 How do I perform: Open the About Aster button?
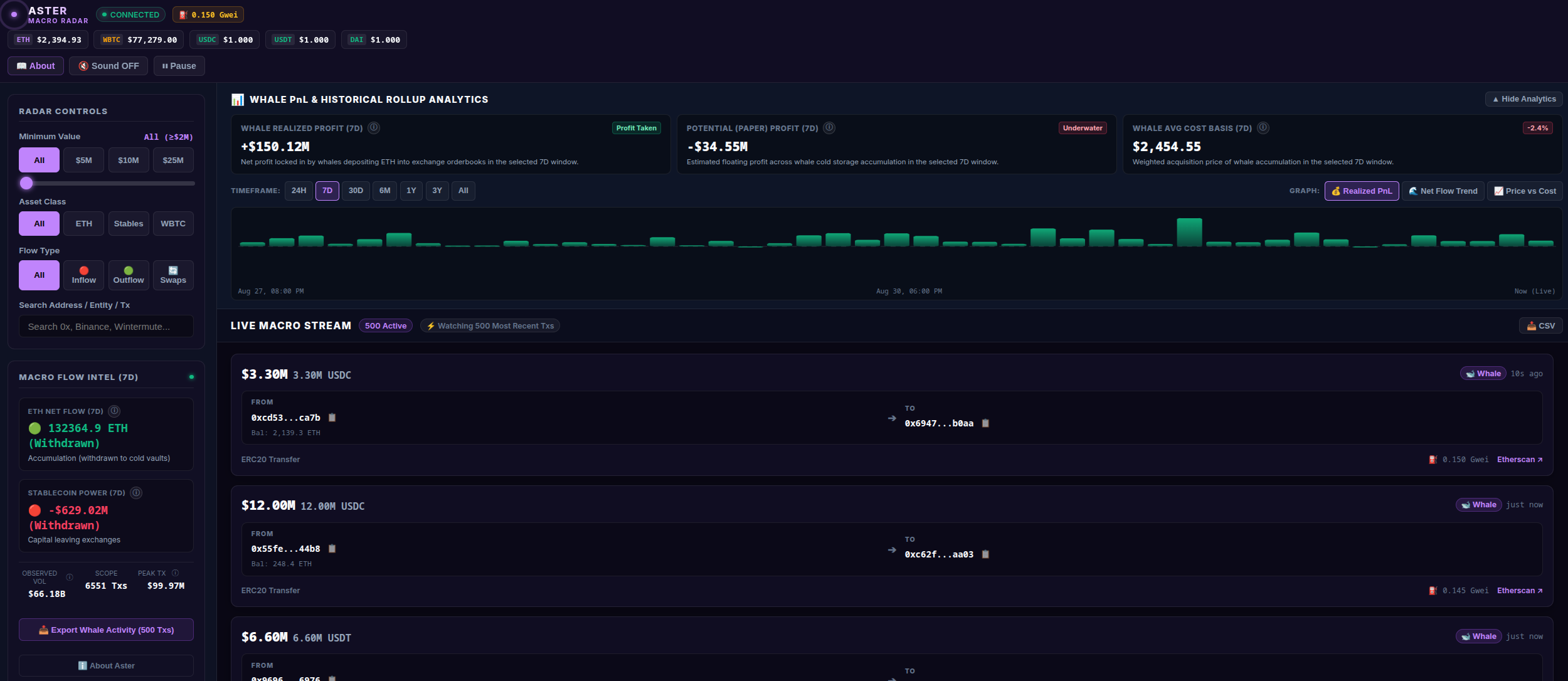pos(106,665)
